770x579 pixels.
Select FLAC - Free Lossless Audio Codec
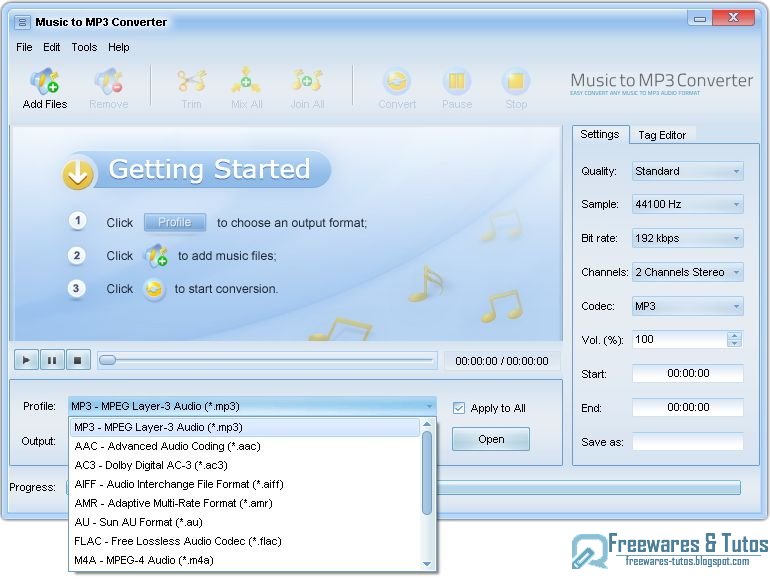click(245, 542)
